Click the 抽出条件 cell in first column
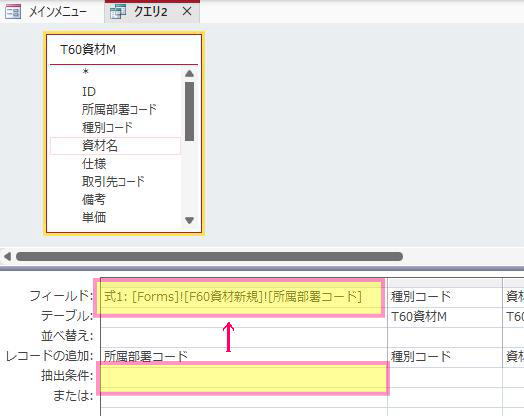Image resolution: width=524 pixels, height=416 pixels. tap(244, 377)
